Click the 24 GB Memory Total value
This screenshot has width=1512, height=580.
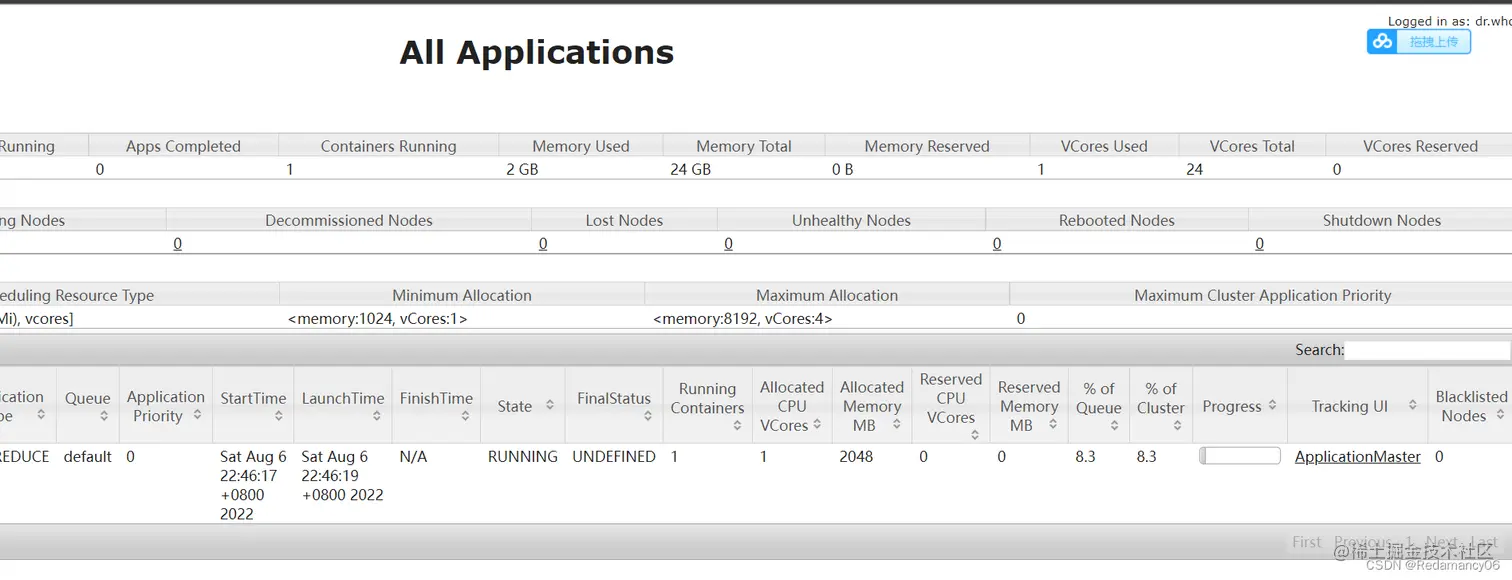coord(690,169)
